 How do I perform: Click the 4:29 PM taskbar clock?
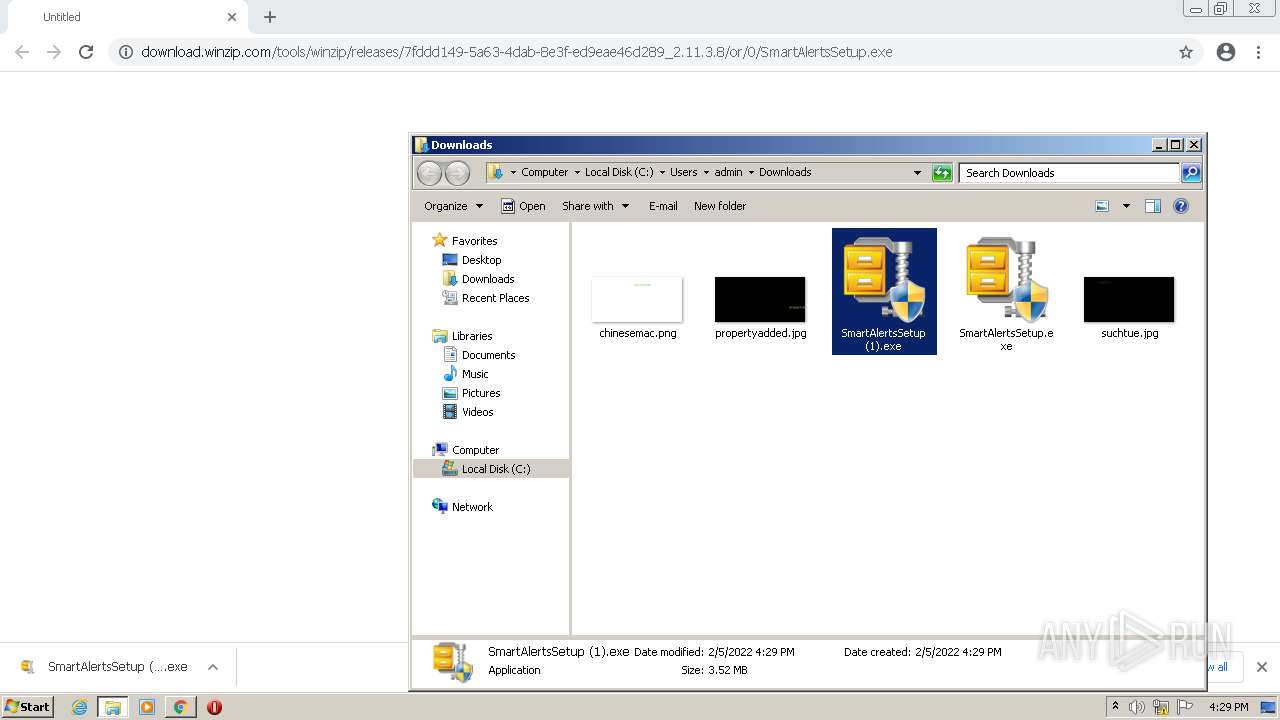(1229, 707)
